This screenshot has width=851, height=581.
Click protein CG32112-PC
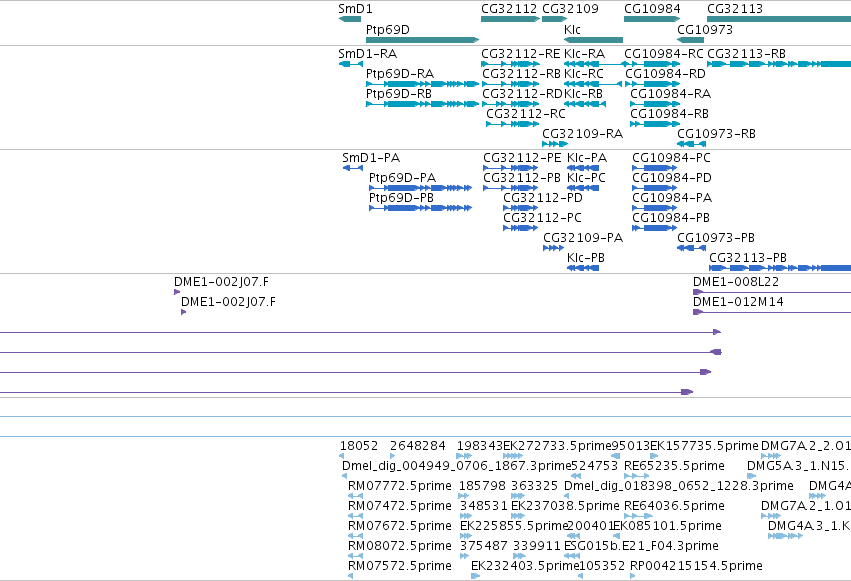542,218
